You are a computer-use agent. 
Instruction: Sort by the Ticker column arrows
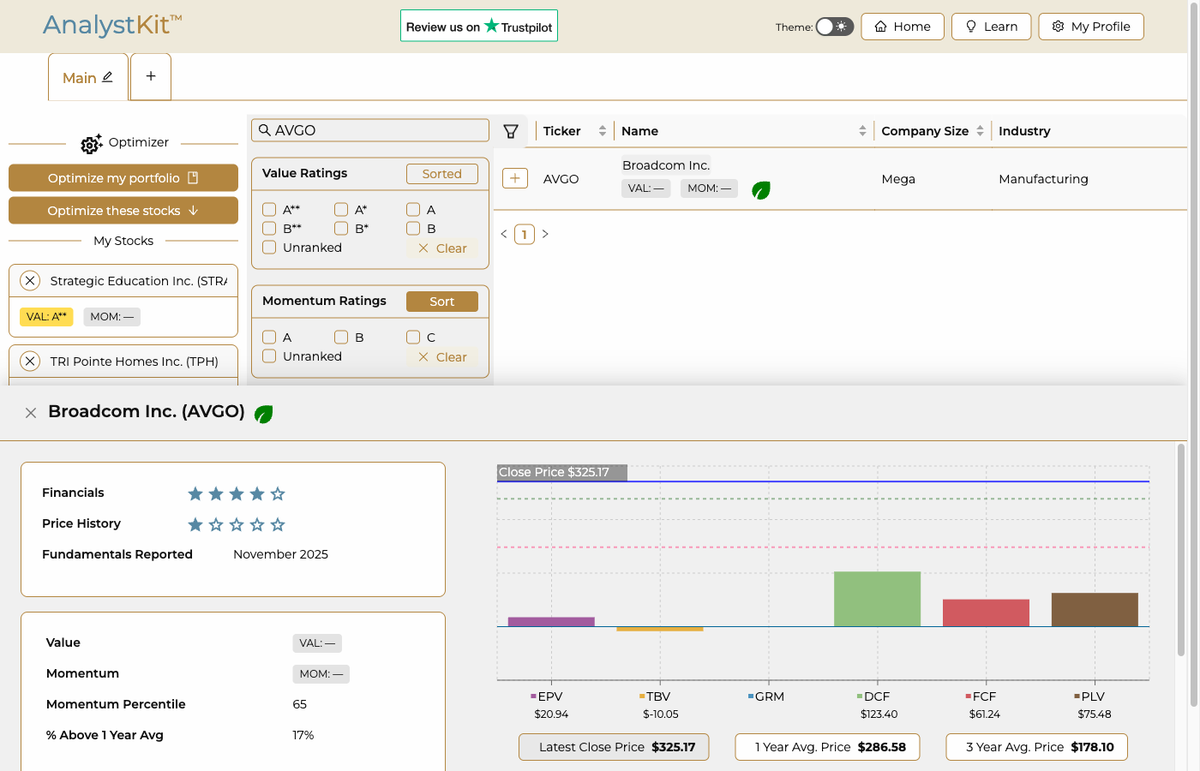602,131
